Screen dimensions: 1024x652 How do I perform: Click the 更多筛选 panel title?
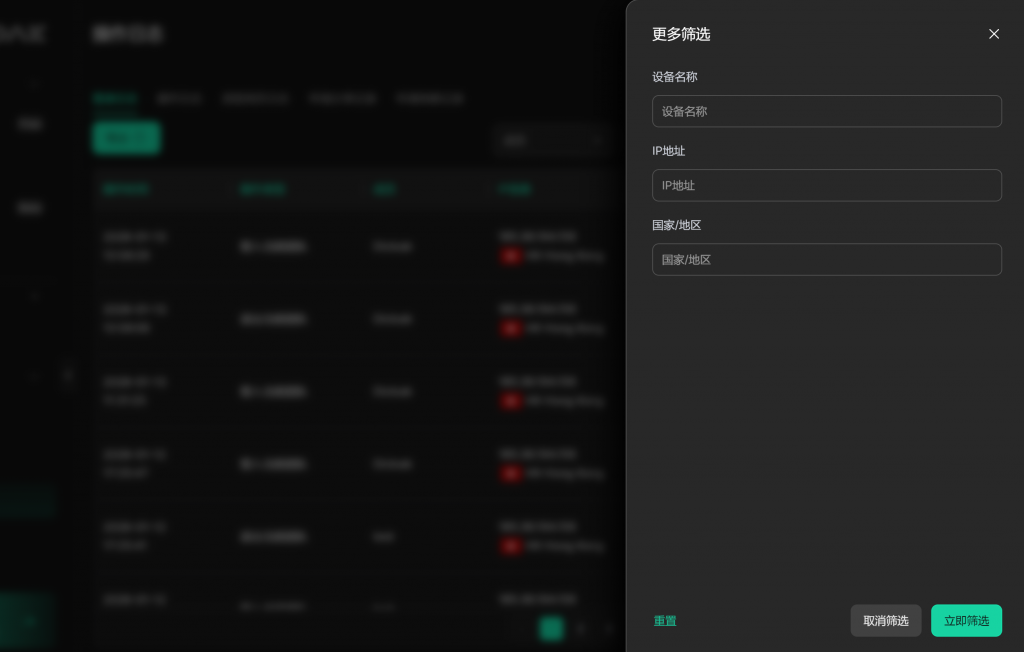(x=681, y=34)
